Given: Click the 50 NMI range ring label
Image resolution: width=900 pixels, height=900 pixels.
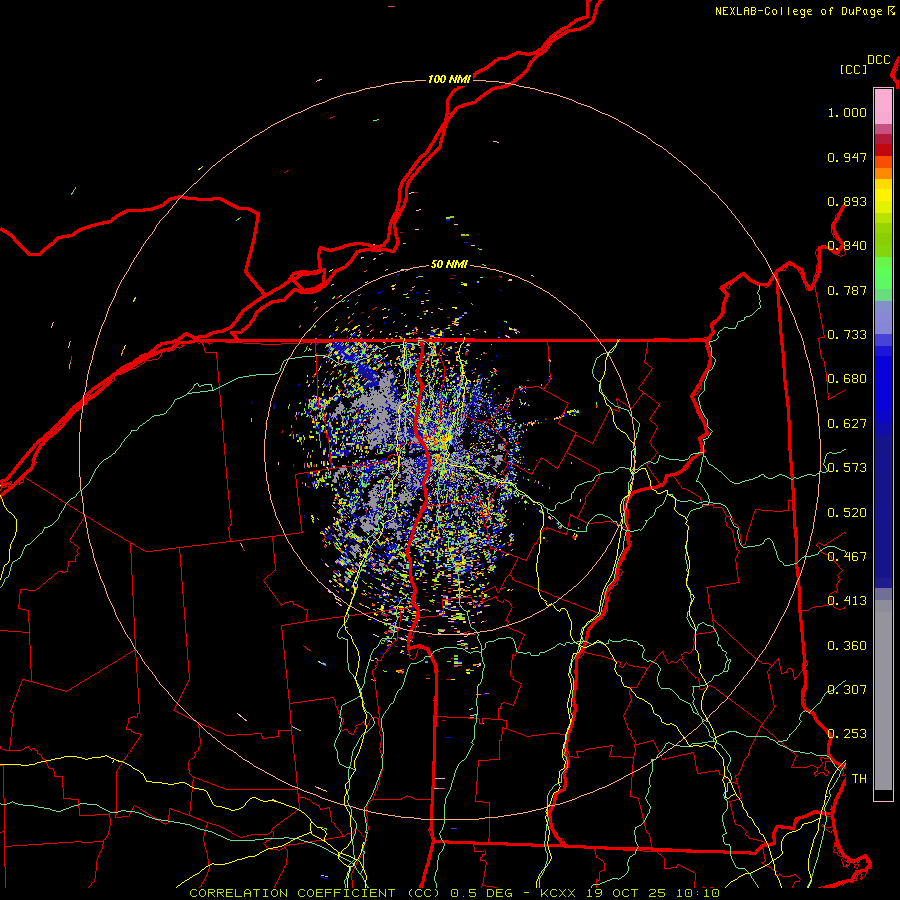Looking at the screenshot, I should 449,264.
